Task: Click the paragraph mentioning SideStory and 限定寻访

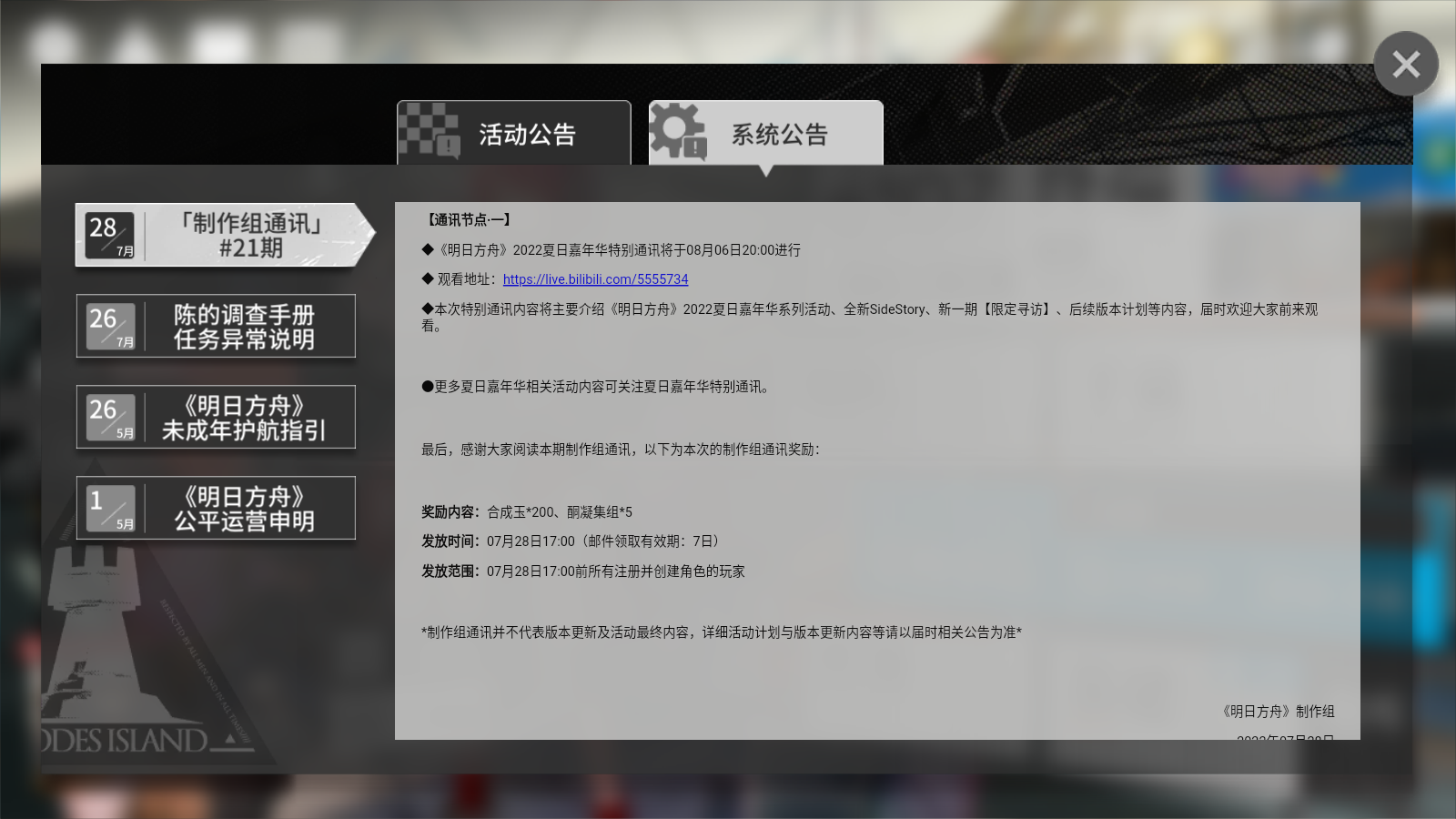Action: click(x=870, y=318)
